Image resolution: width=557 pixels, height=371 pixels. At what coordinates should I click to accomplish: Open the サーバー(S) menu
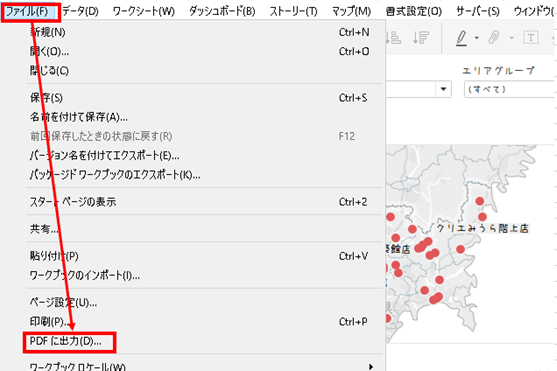point(477,11)
